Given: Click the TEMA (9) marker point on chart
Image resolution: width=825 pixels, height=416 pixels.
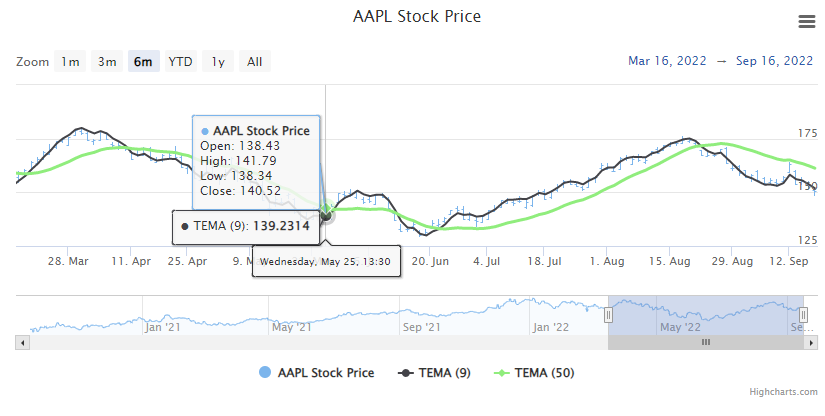Looking at the screenshot, I should (x=326, y=211).
